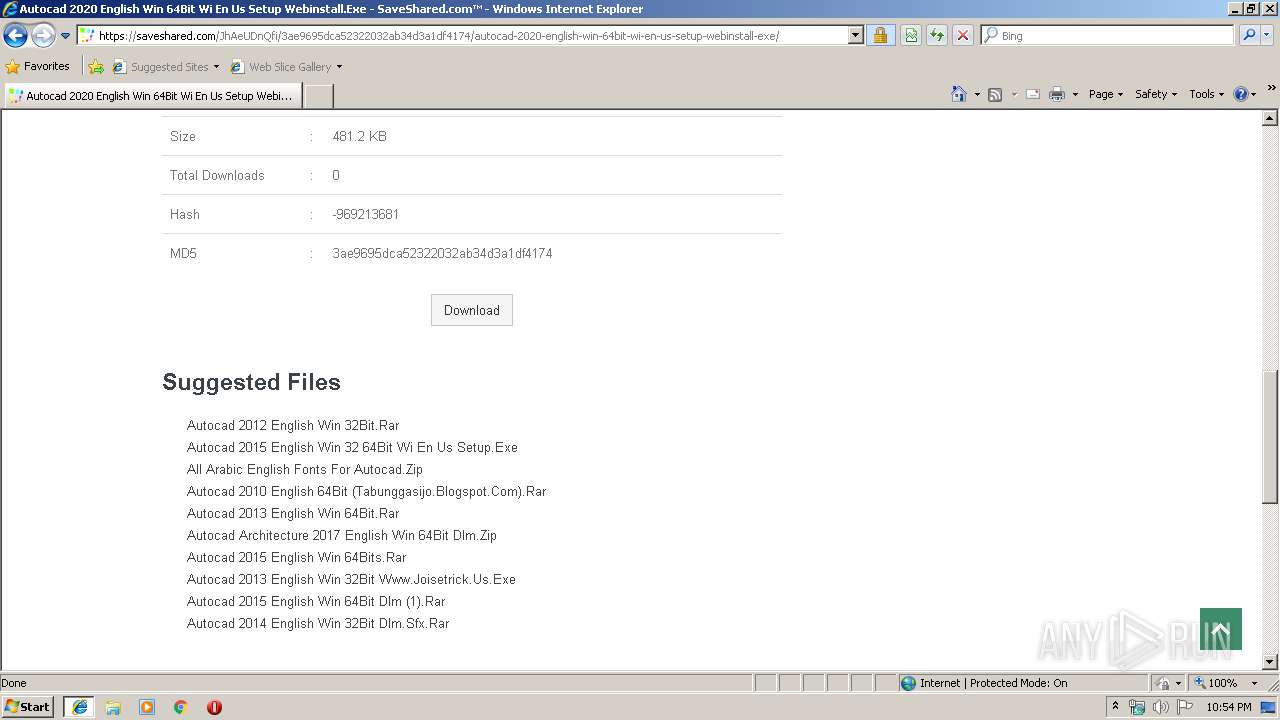Viewport: 1280px width, 720px height.
Task: Click the vertical scrollbar down arrow
Action: pyautogui.click(x=1270, y=662)
